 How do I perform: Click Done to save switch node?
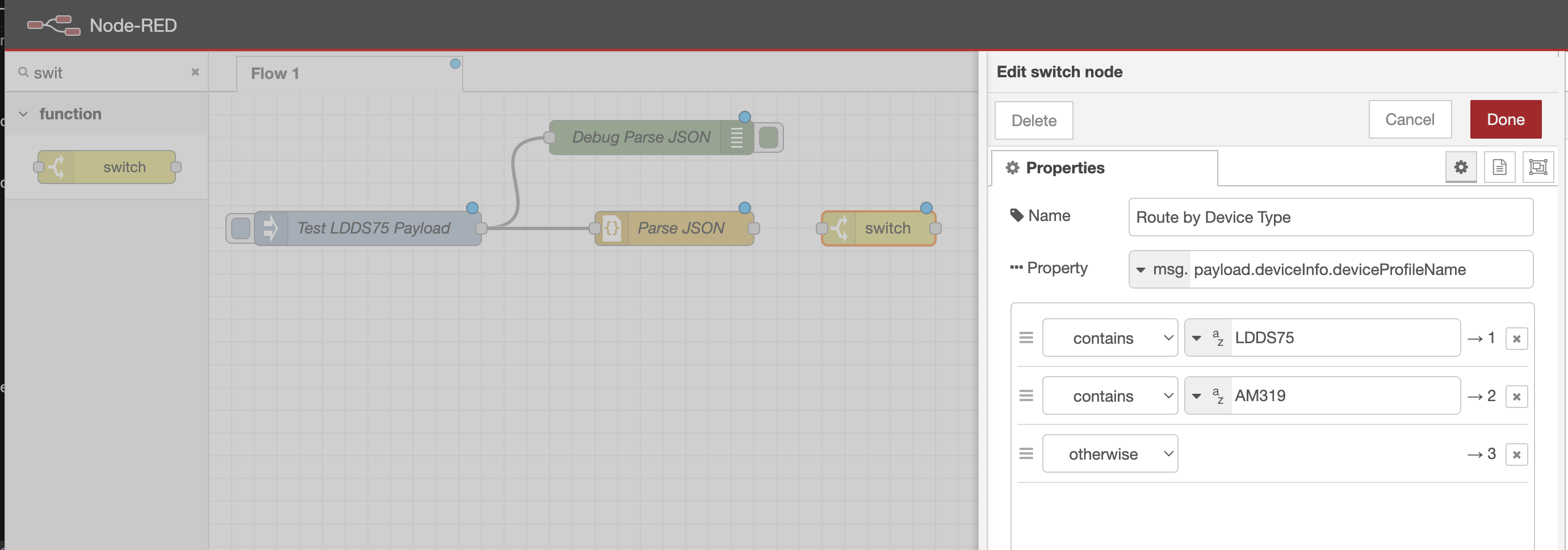[x=1506, y=119]
